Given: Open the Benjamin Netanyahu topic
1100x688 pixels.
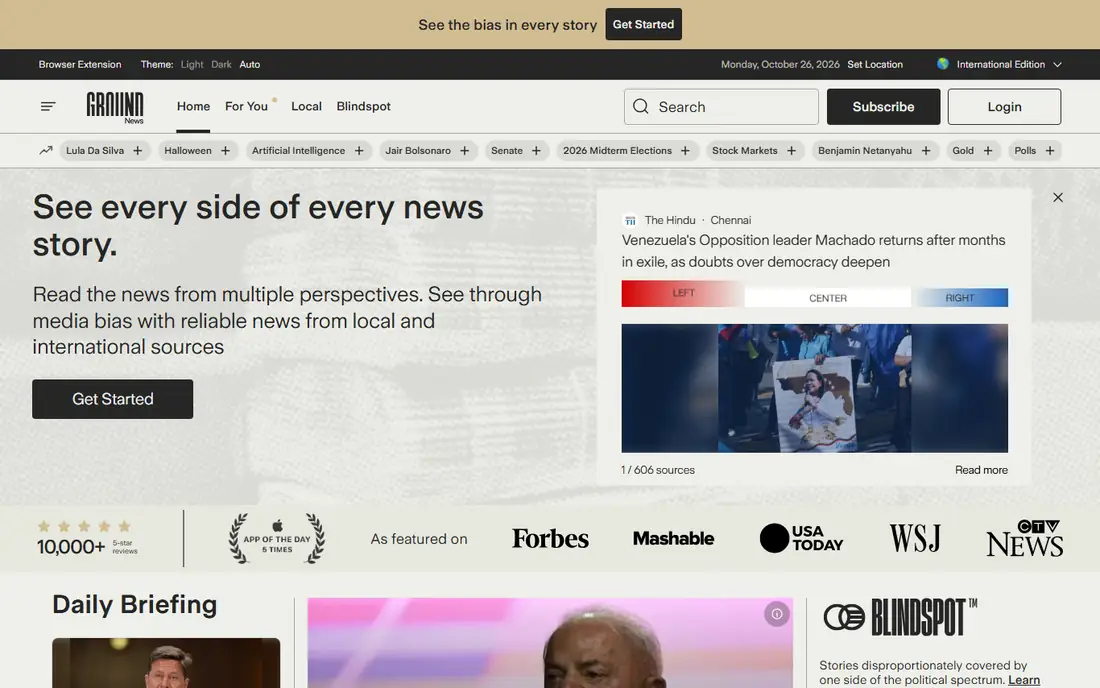Looking at the screenshot, I should 864,151.
